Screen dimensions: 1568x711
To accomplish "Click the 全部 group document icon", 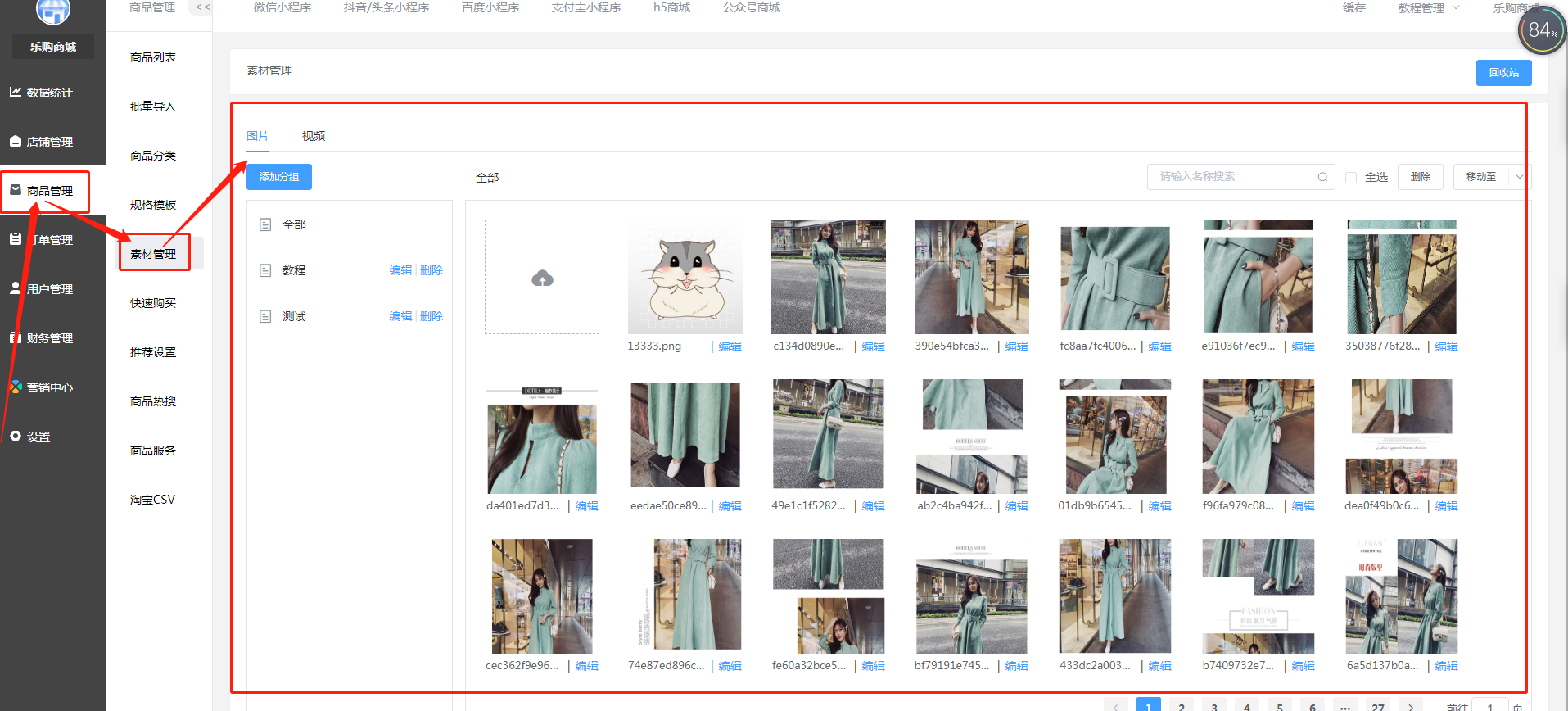I will click(x=265, y=224).
